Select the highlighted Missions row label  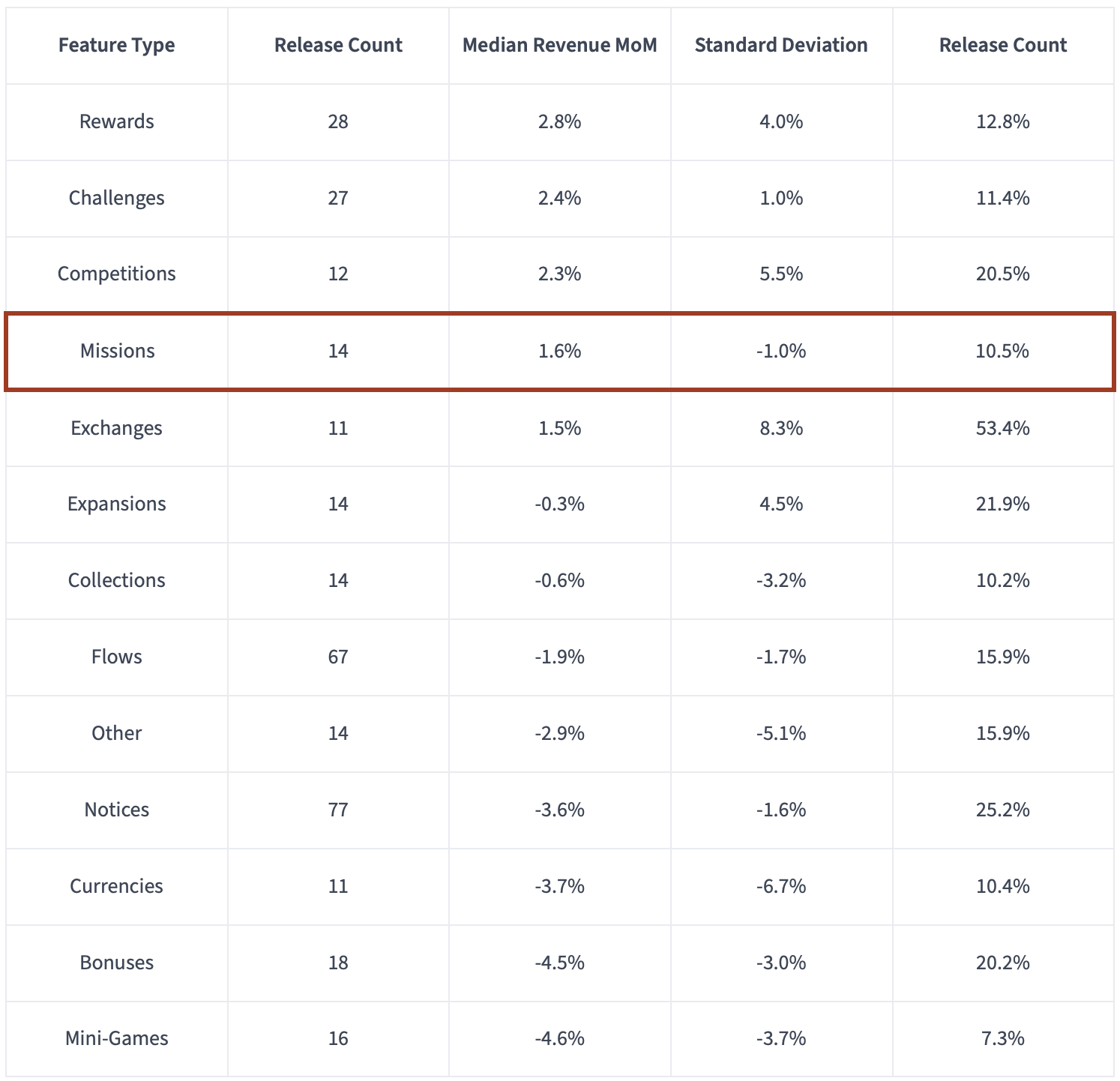click(117, 351)
